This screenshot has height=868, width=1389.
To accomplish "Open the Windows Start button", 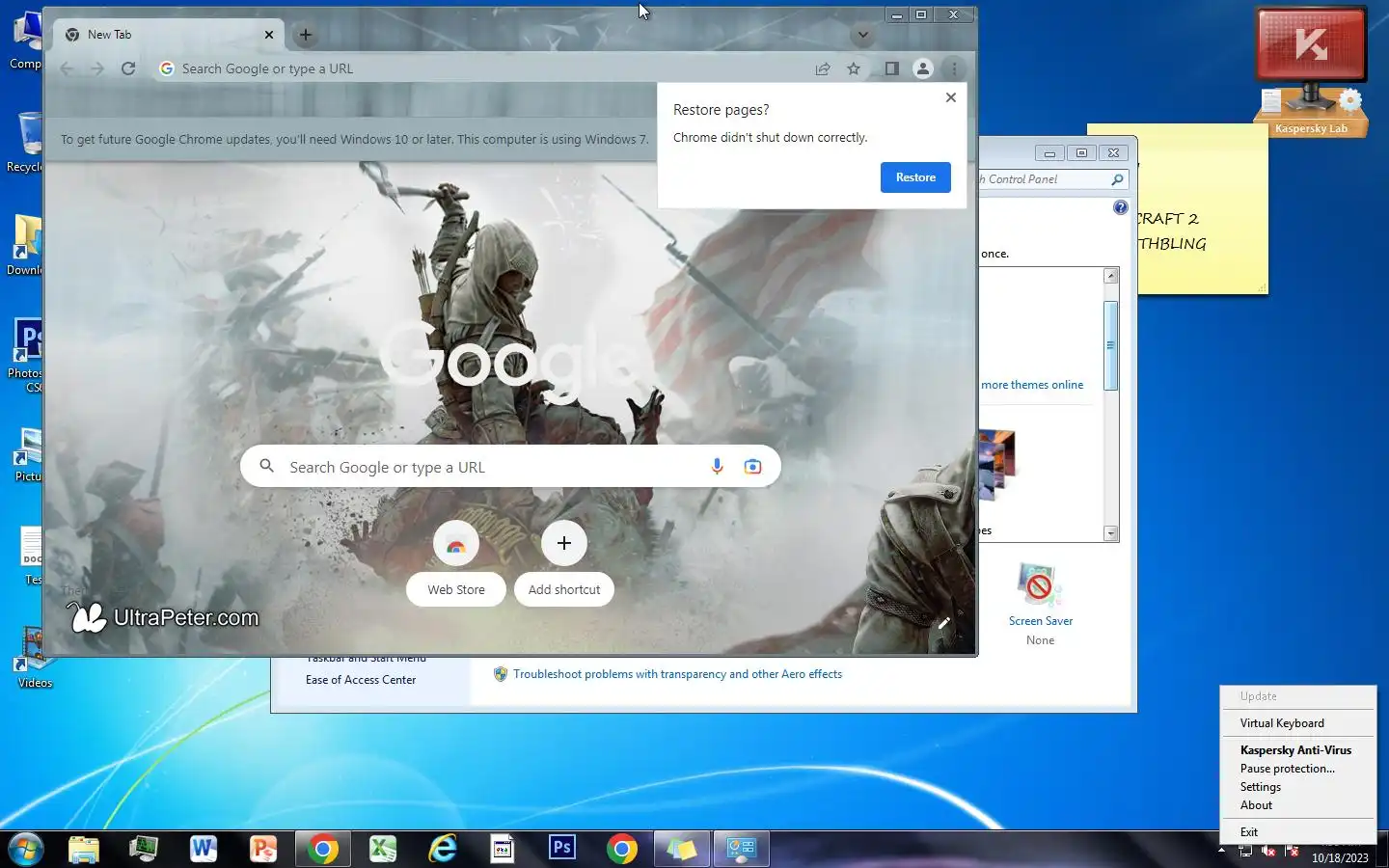I will coord(25,849).
